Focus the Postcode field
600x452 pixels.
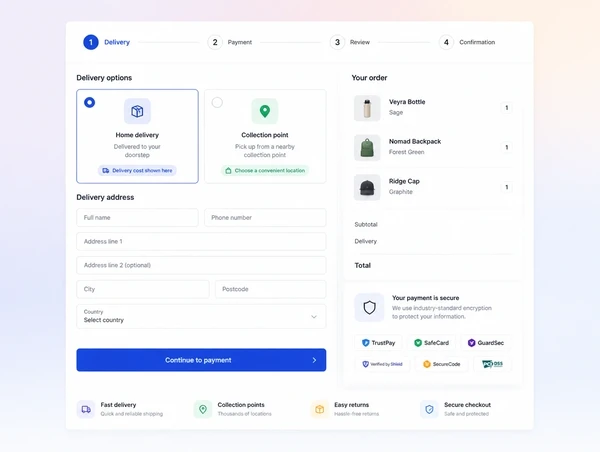[x=271, y=289]
